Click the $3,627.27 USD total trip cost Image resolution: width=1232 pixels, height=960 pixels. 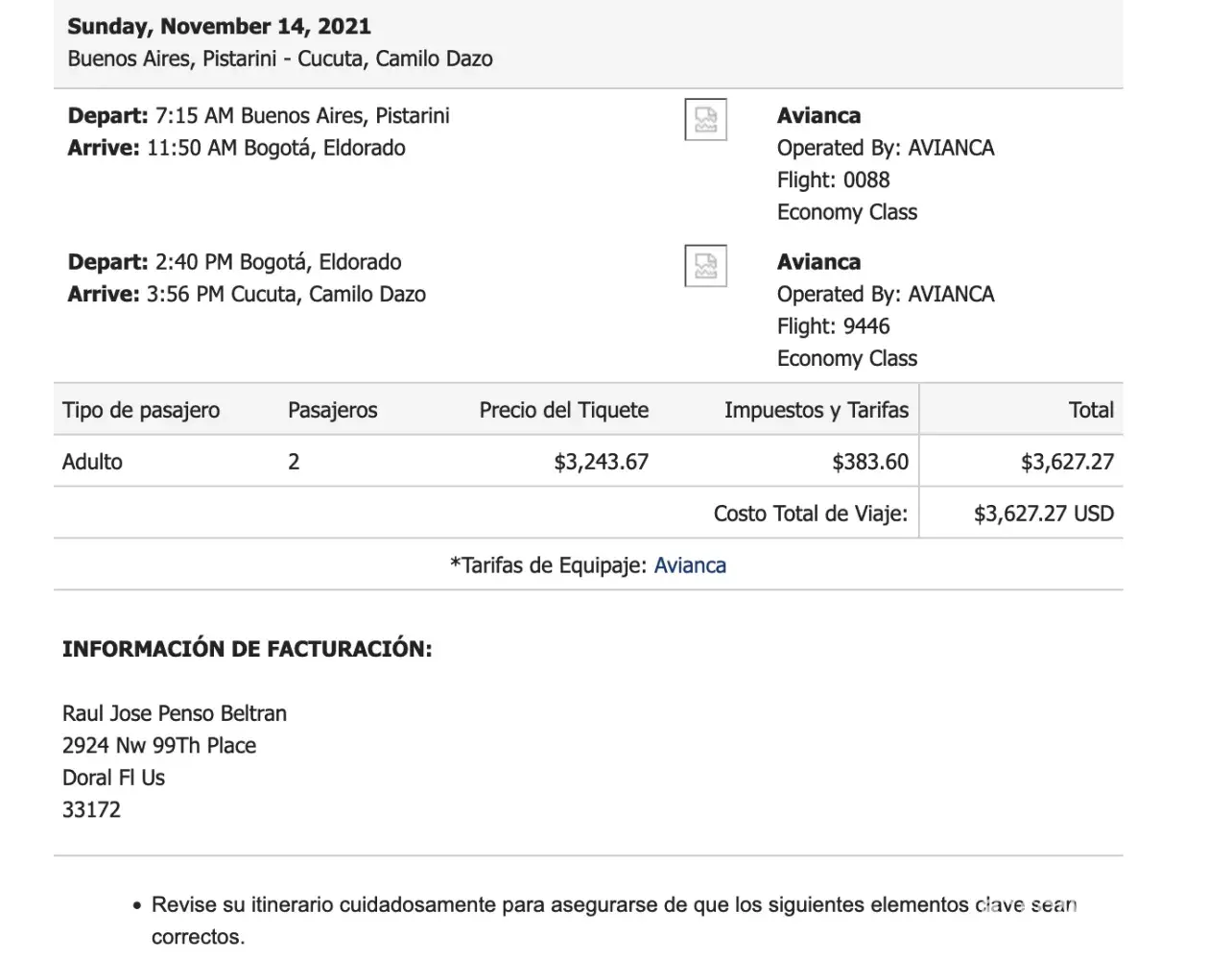click(x=1043, y=514)
